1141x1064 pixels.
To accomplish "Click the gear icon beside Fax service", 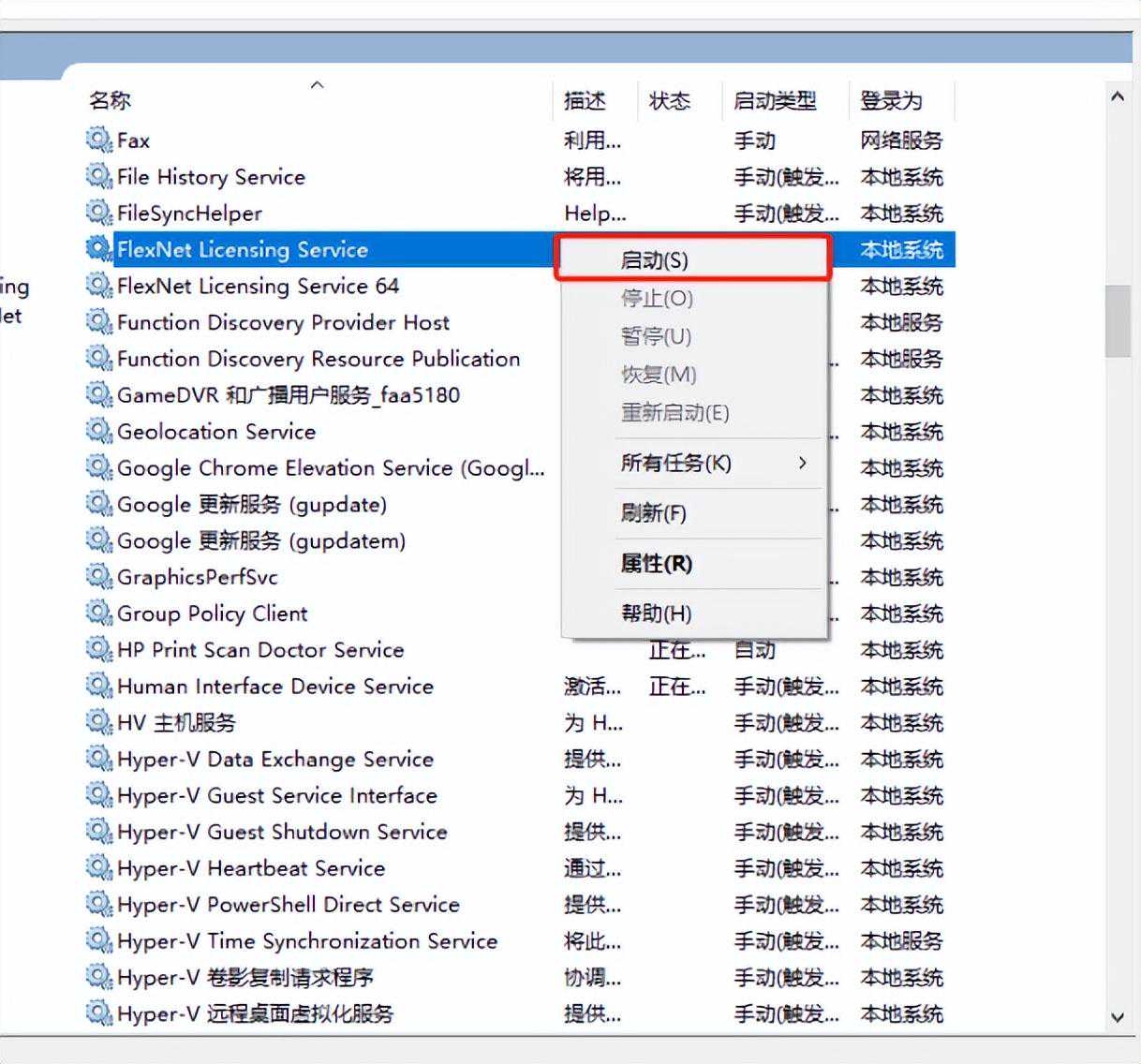I will [98, 140].
